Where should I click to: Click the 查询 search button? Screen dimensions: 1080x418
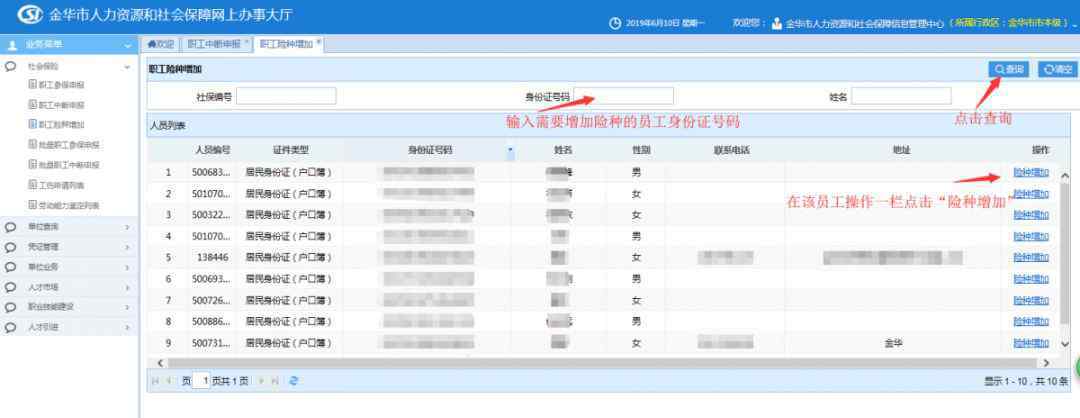[x=1009, y=69]
